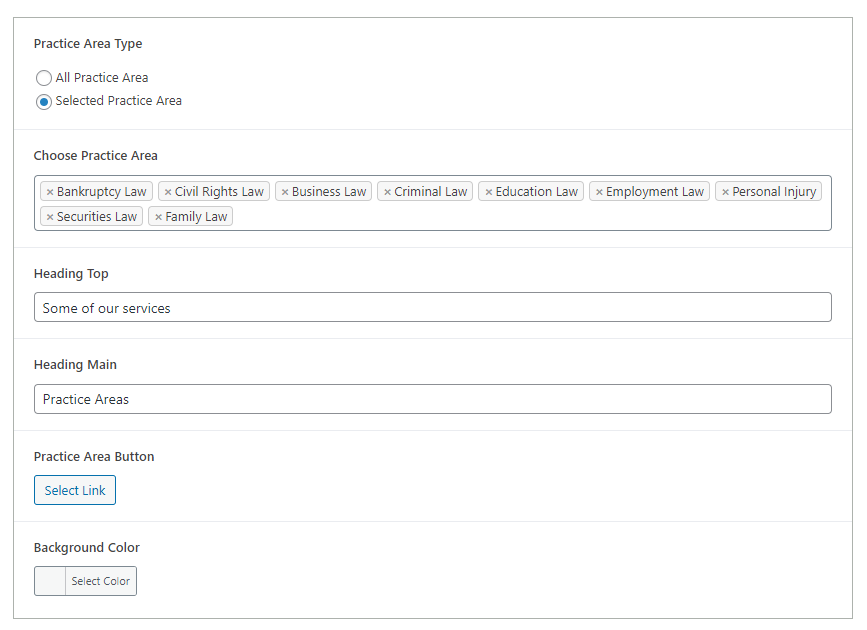Remove the Business Law tag
This screenshot has width=867, height=630.
[285, 192]
